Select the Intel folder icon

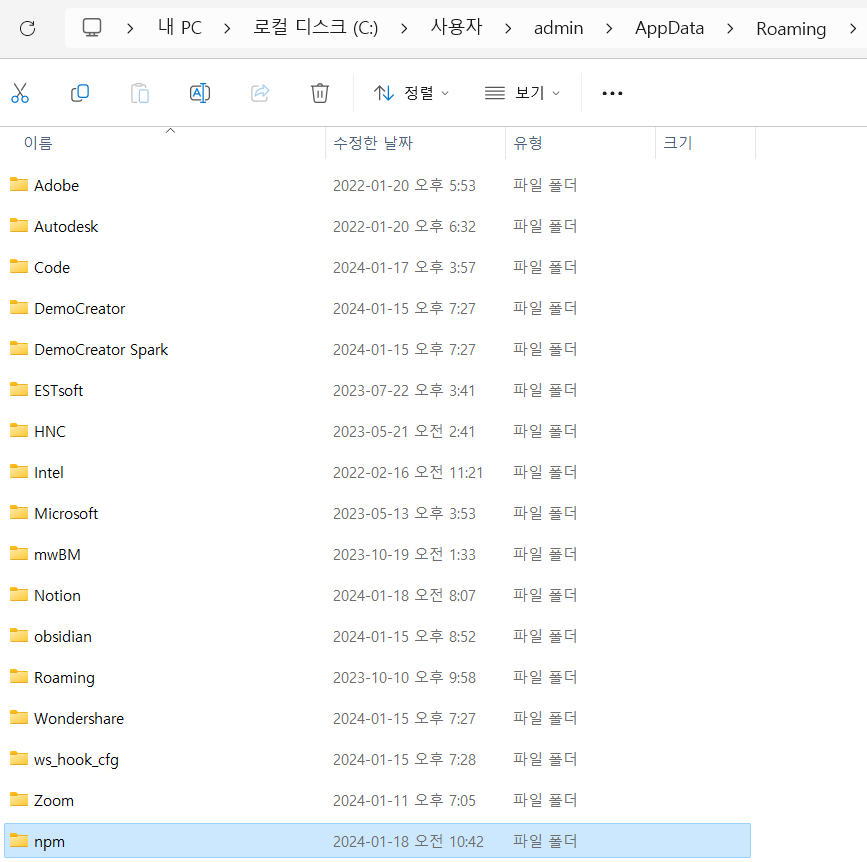tap(19, 471)
